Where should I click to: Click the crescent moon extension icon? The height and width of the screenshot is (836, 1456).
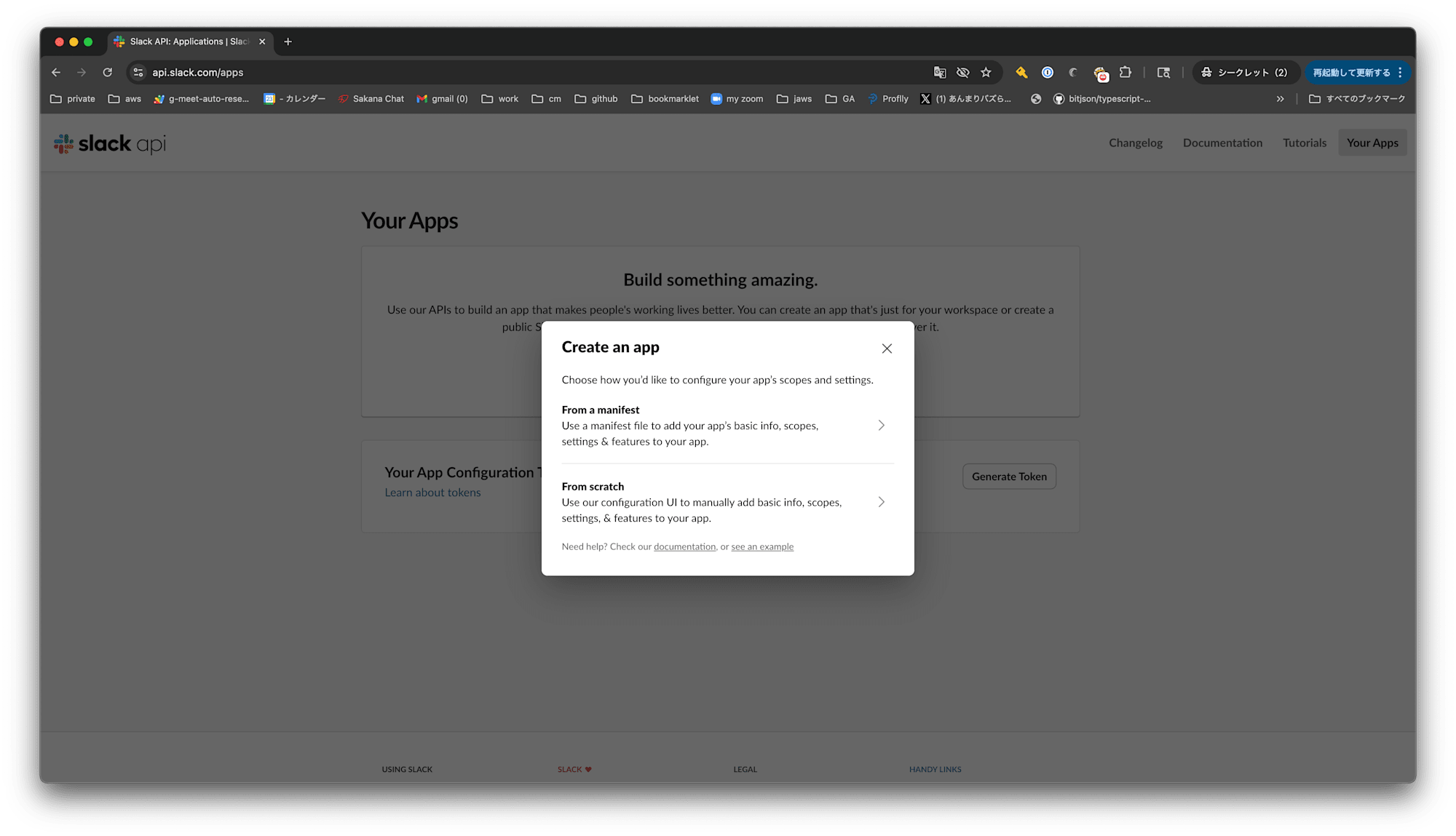pos(1073,72)
